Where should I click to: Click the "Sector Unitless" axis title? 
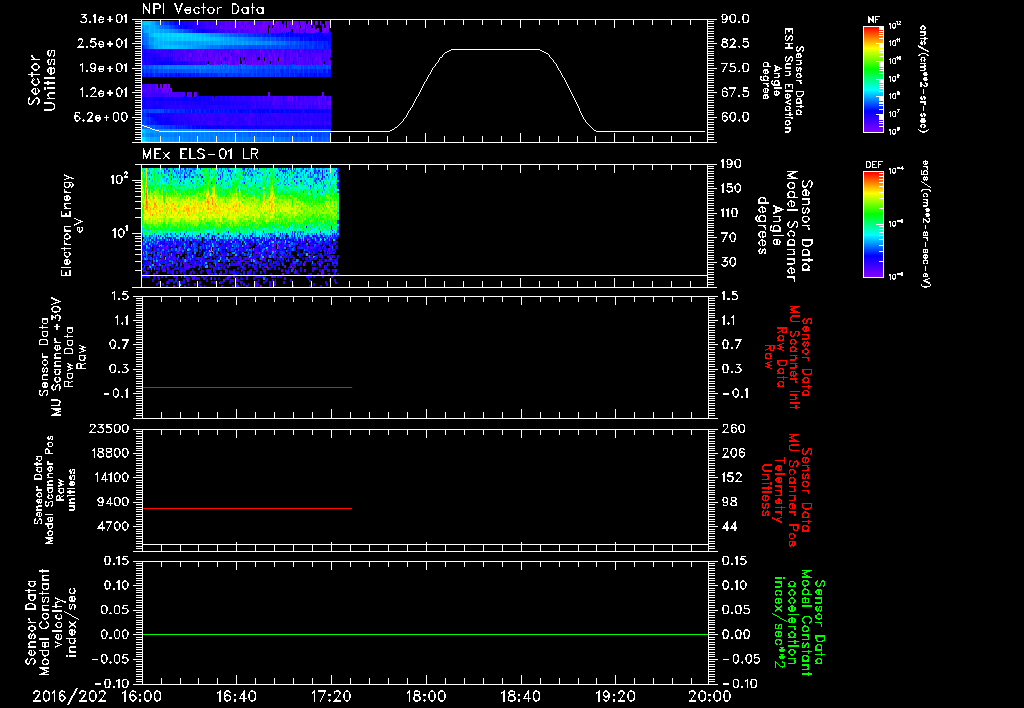tap(42, 80)
